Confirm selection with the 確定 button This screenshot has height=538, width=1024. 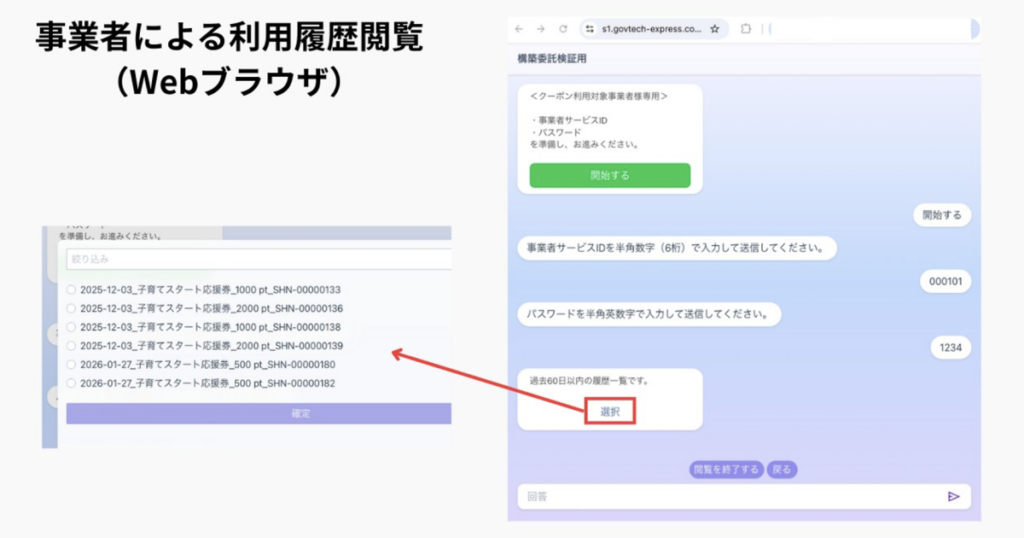pos(259,413)
